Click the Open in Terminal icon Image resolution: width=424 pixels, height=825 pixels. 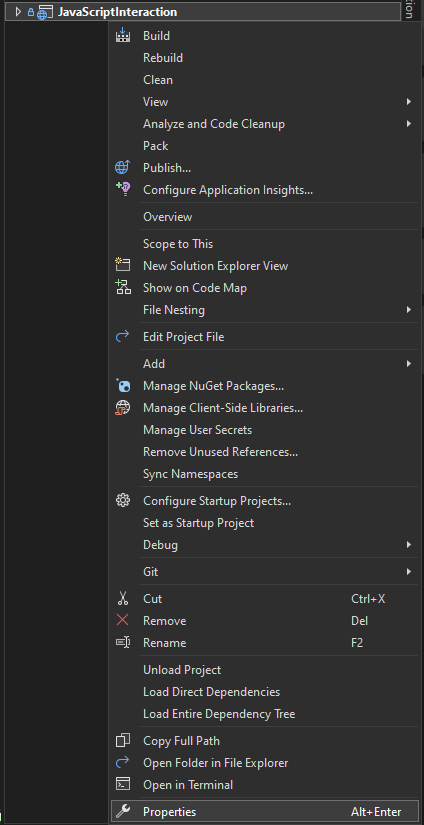pos(123,784)
